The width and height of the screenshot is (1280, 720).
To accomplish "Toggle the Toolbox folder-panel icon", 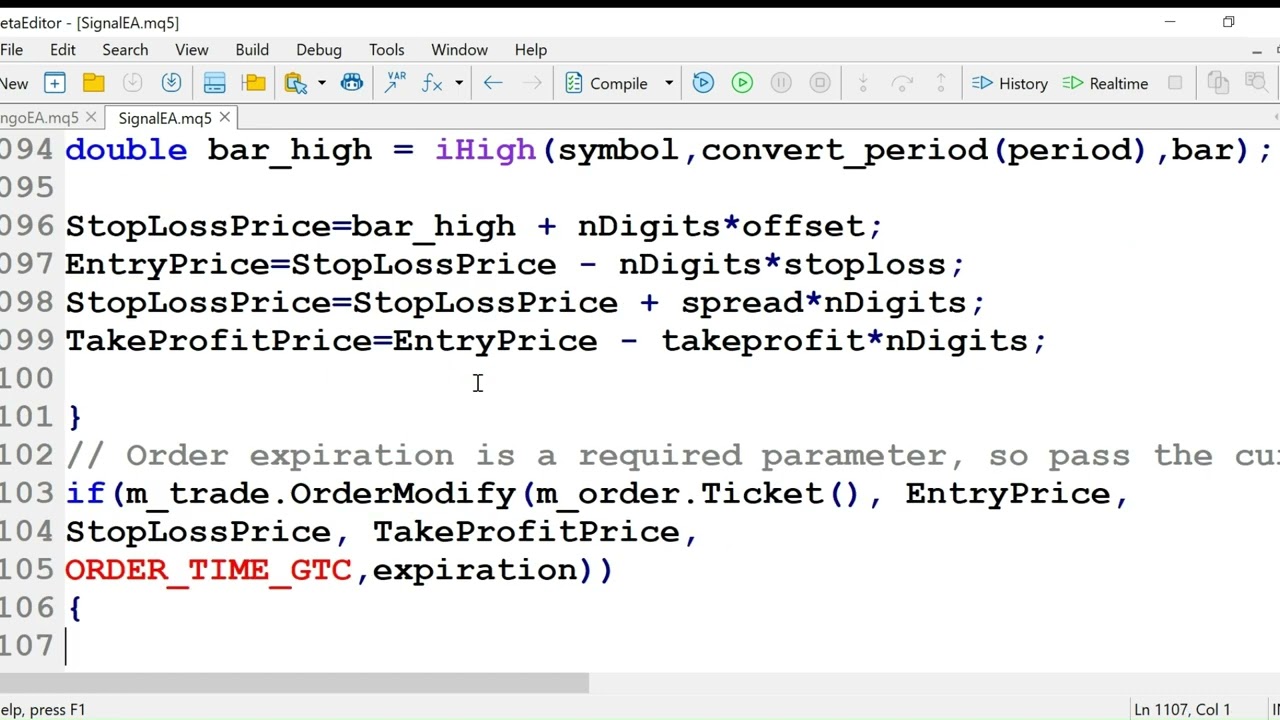I will [x=254, y=83].
